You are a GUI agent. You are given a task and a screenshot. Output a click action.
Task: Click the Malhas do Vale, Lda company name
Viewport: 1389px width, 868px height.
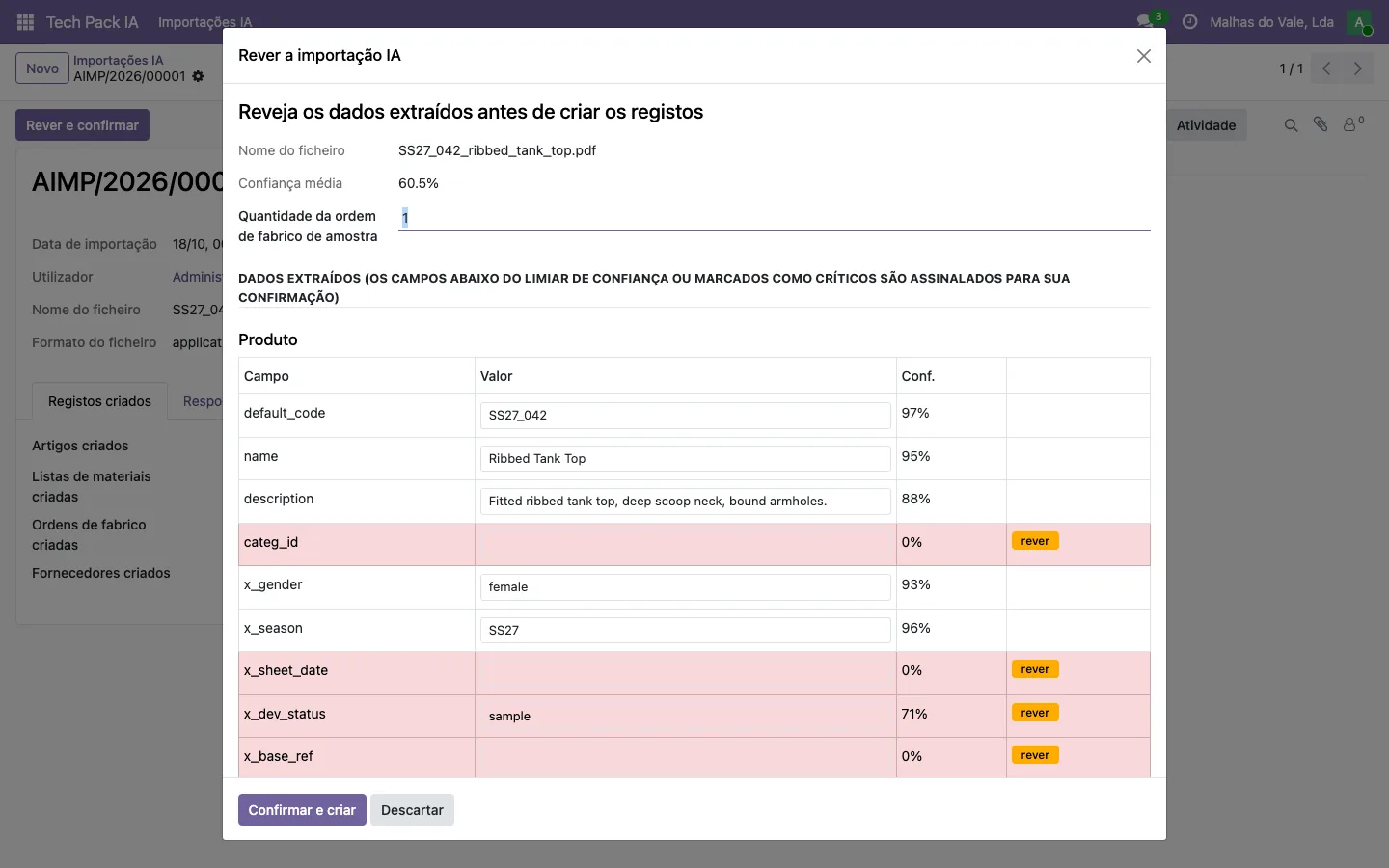point(1271,22)
